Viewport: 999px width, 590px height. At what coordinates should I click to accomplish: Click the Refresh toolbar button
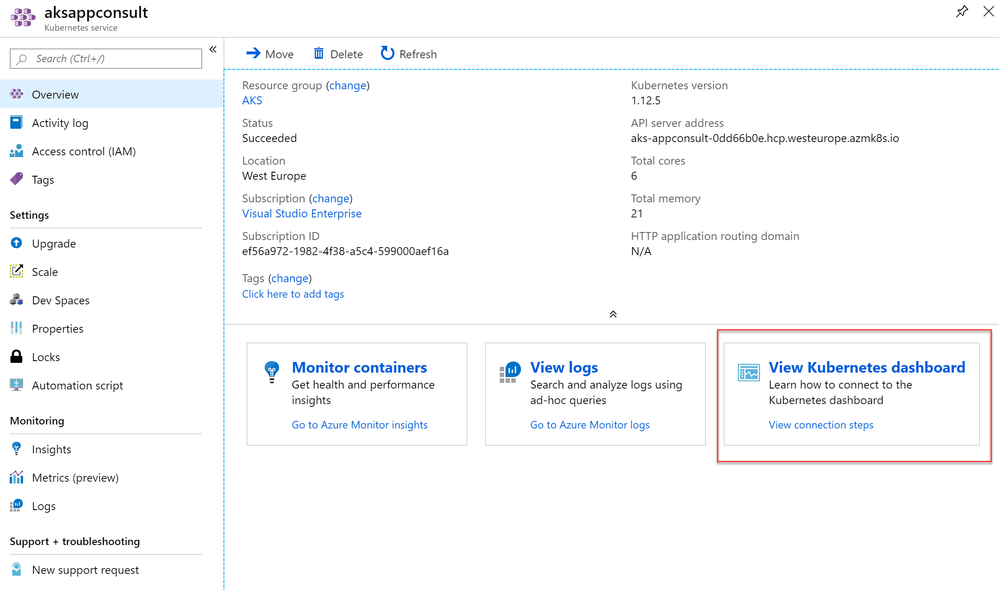(408, 54)
